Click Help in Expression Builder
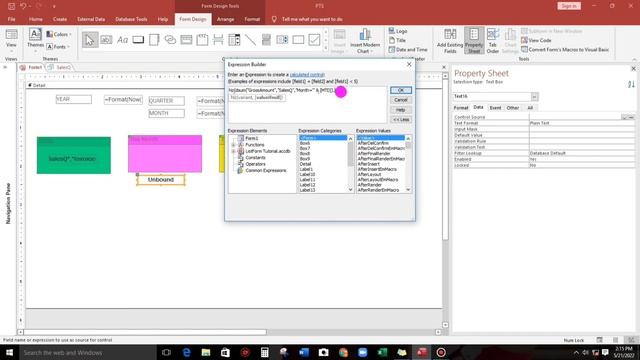 [400, 110]
